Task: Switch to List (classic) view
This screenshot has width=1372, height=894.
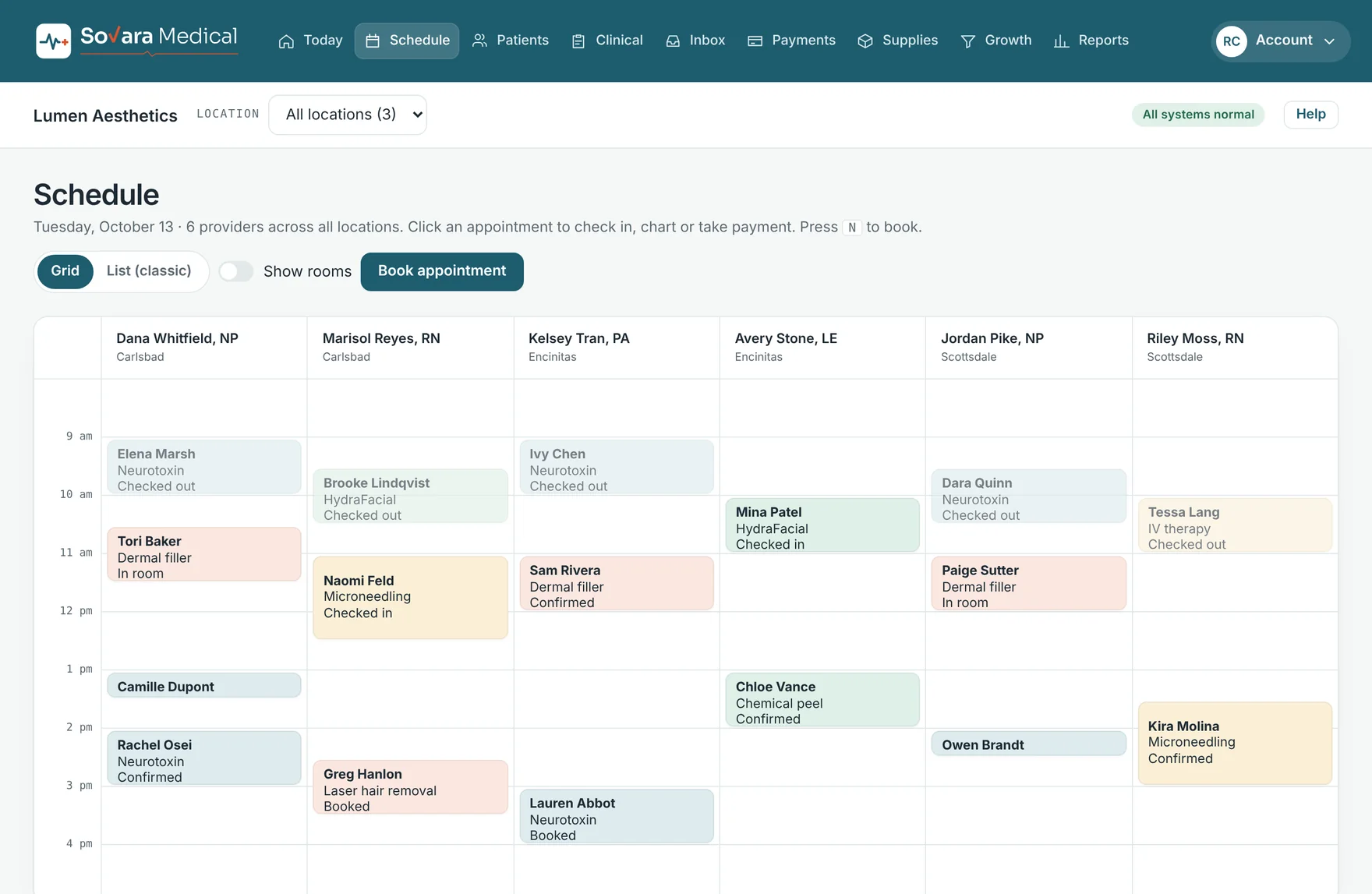Action: tap(149, 271)
